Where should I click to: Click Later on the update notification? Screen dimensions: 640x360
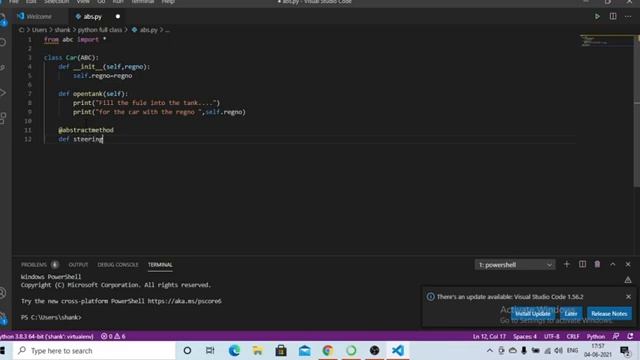coord(571,313)
